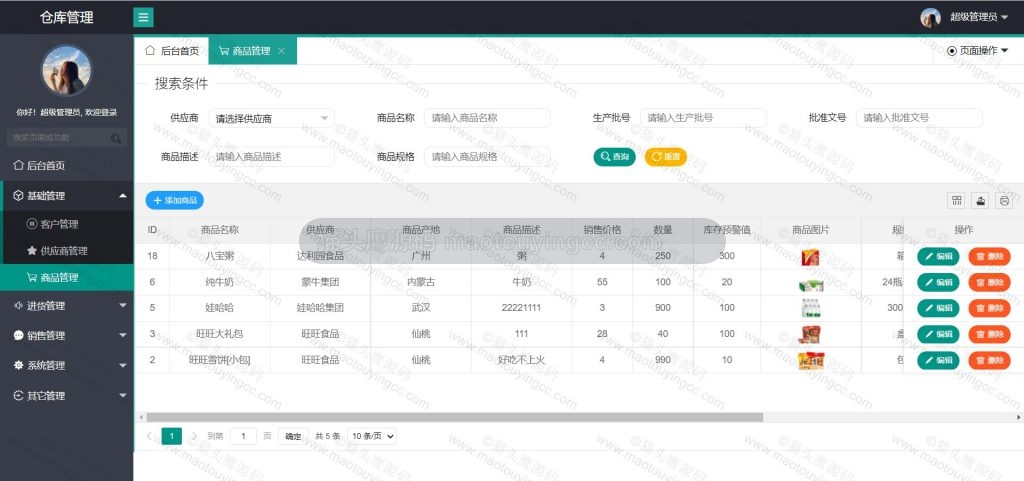Click the previous page arrow
This screenshot has width=1024, height=481.
pyautogui.click(x=150, y=436)
